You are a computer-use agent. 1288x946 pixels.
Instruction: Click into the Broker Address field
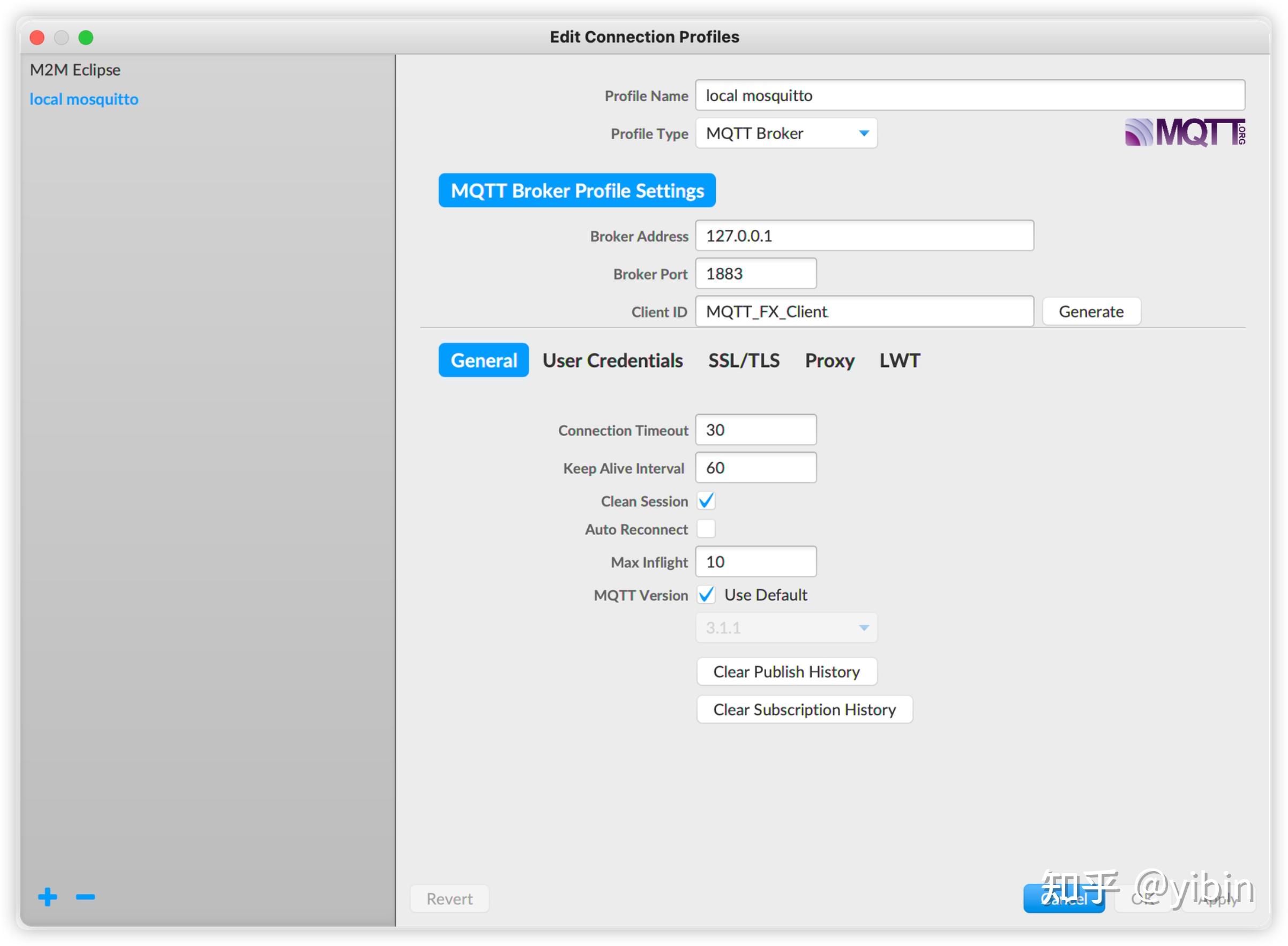point(864,236)
